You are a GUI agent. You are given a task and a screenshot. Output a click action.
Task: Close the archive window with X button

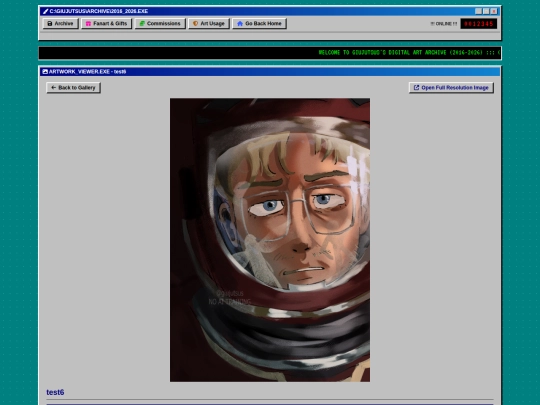coord(494,11)
